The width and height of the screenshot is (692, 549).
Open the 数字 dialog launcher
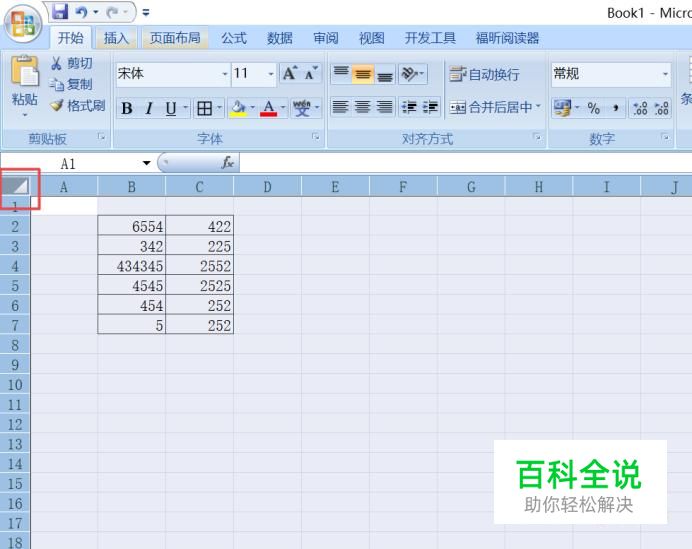(x=666, y=137)
